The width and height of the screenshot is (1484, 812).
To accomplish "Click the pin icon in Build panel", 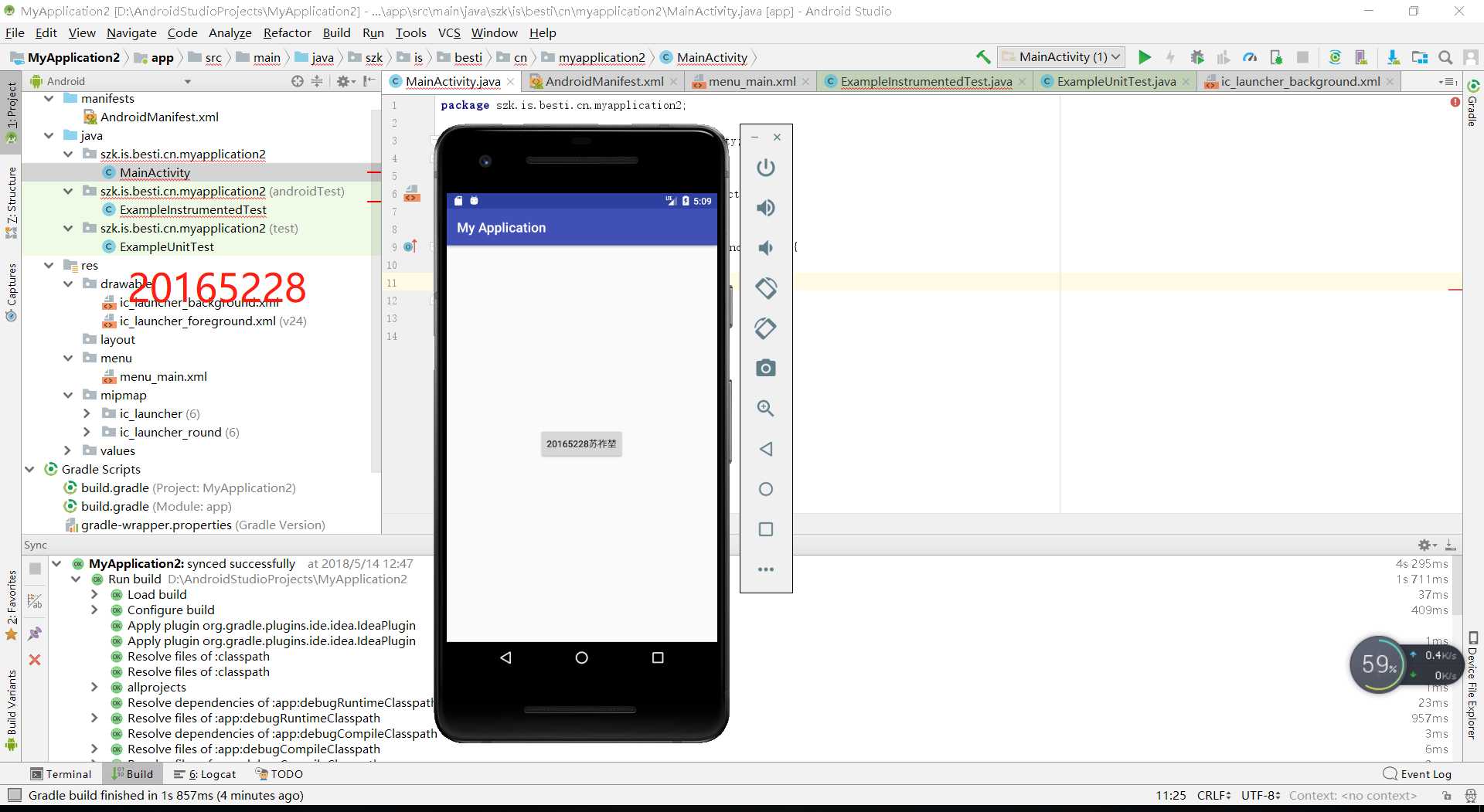I will pos(35,634).
